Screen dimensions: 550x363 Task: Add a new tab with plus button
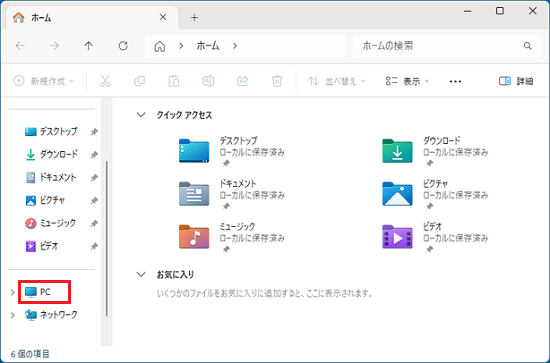pyautogui.click(x=194, y=17)
